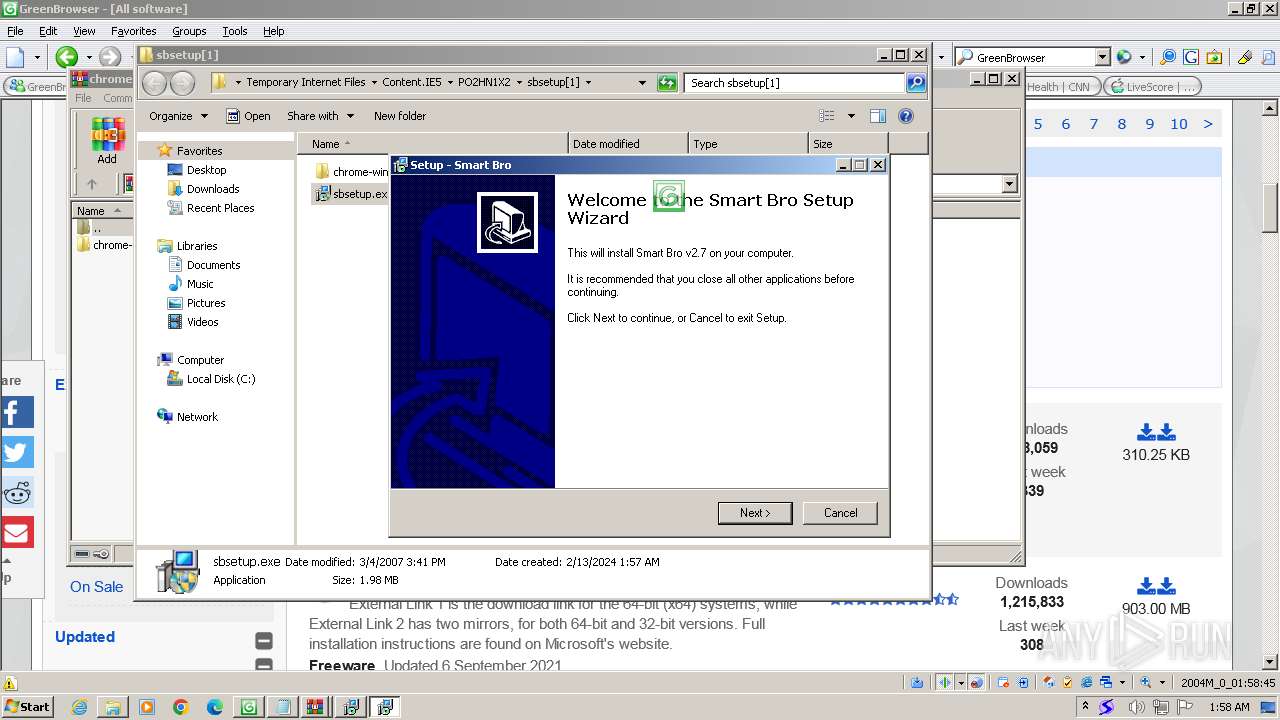Image resolution: width=1280 pixels, height=720 pixels.
Task: Cancel the Smart Bro setup wizard
Action: [840, 513]
